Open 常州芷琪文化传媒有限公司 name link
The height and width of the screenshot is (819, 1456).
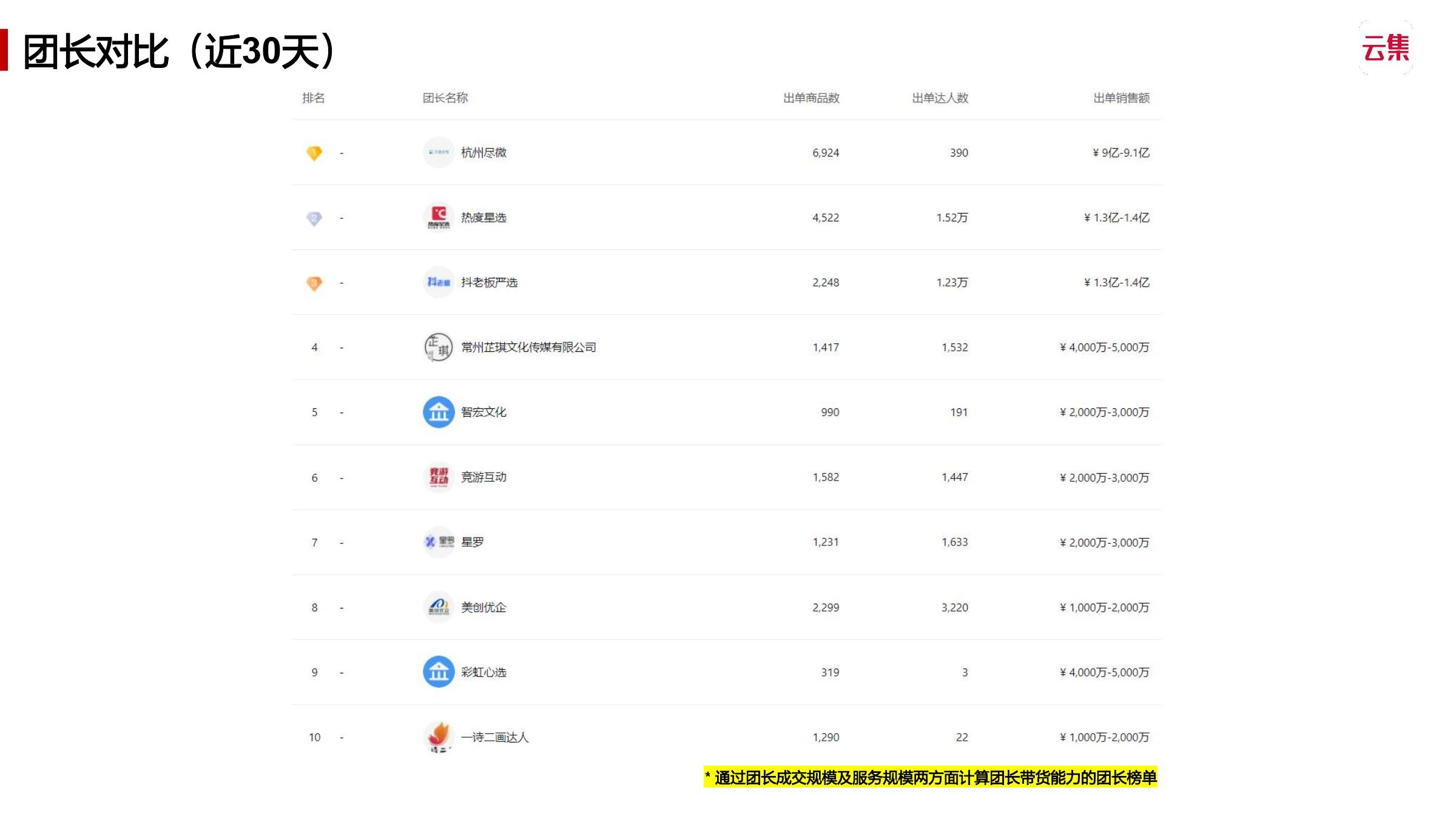528,347
